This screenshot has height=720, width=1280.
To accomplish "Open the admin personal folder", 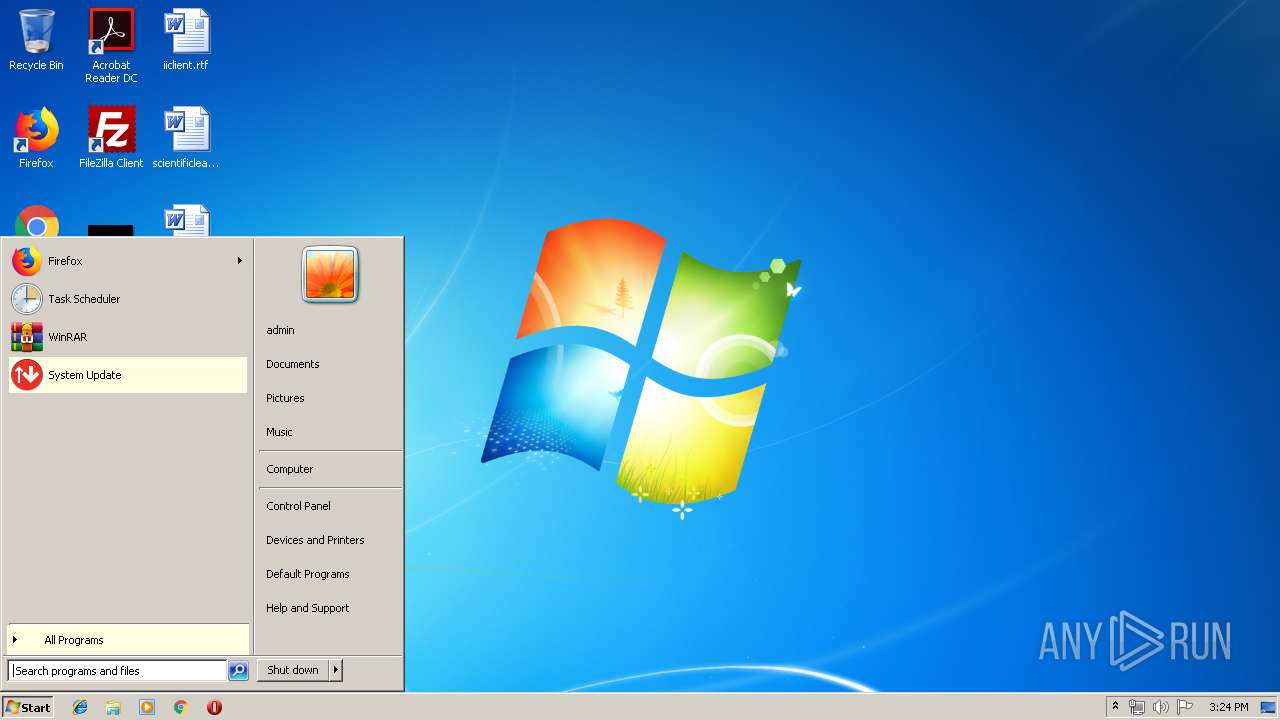I will (280, 330).
